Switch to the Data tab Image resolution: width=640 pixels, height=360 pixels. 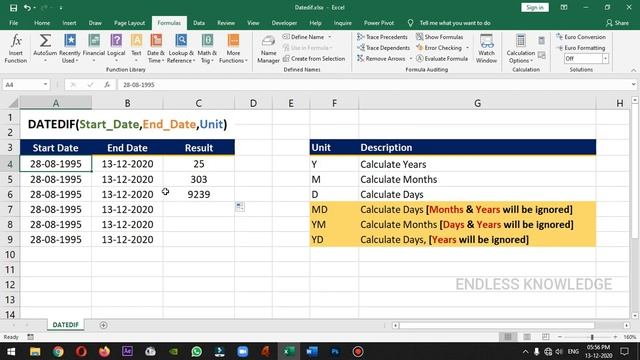click(x=199, y=23)
